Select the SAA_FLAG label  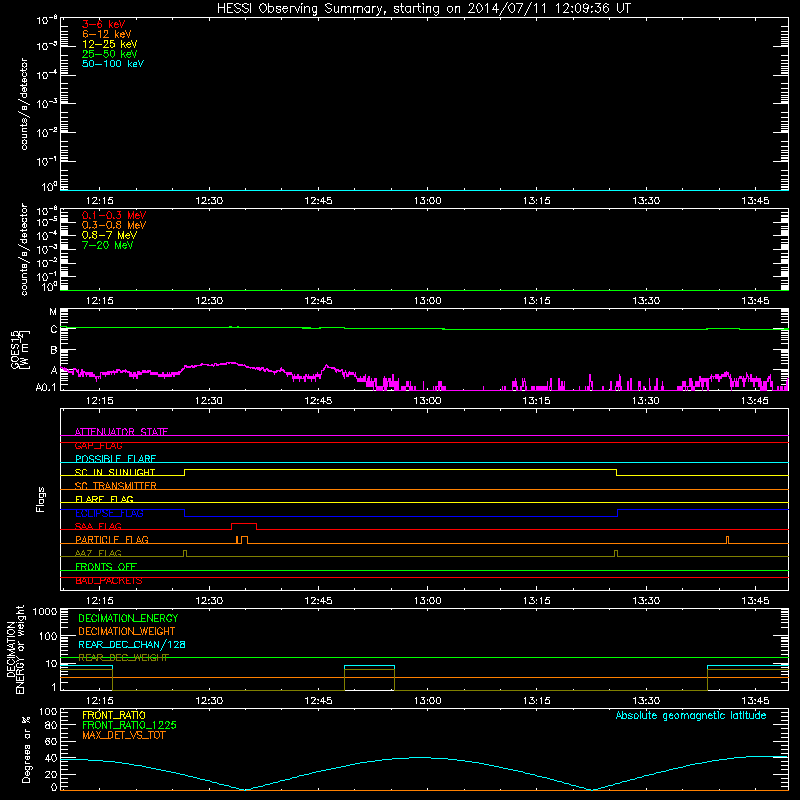point(98,526)
